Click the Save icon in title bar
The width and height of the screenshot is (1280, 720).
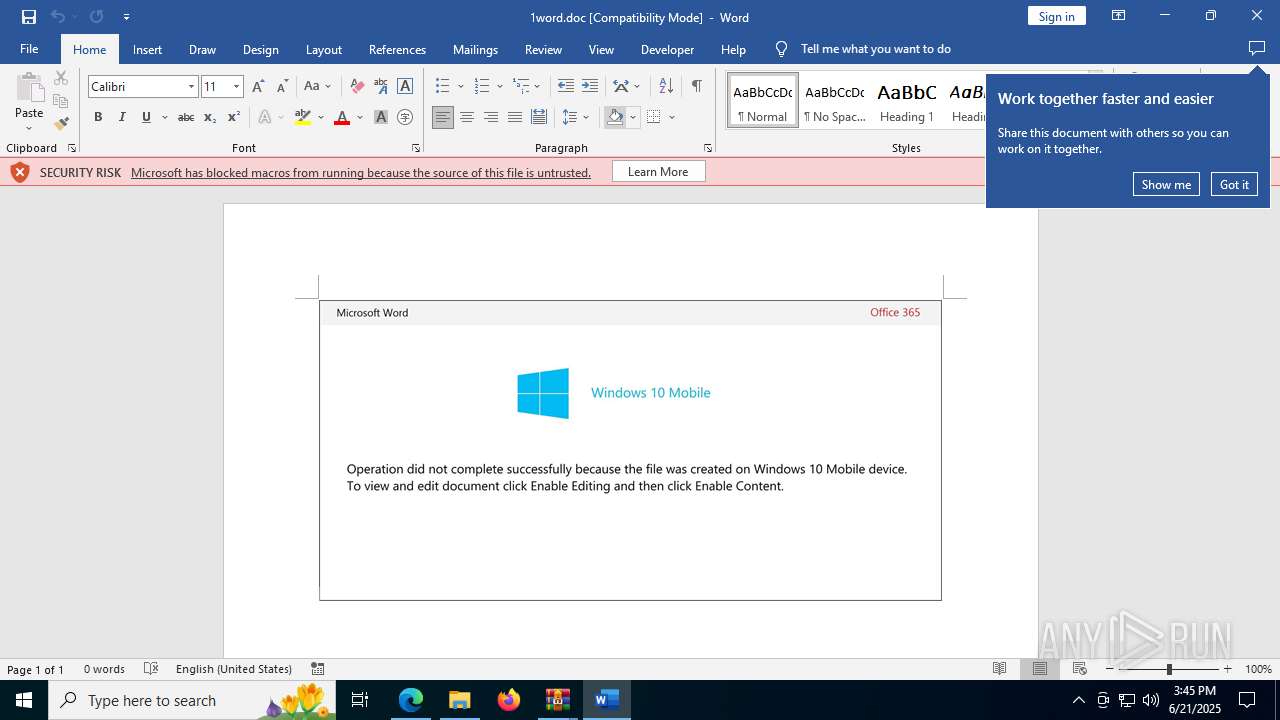(x=29, y=17)
